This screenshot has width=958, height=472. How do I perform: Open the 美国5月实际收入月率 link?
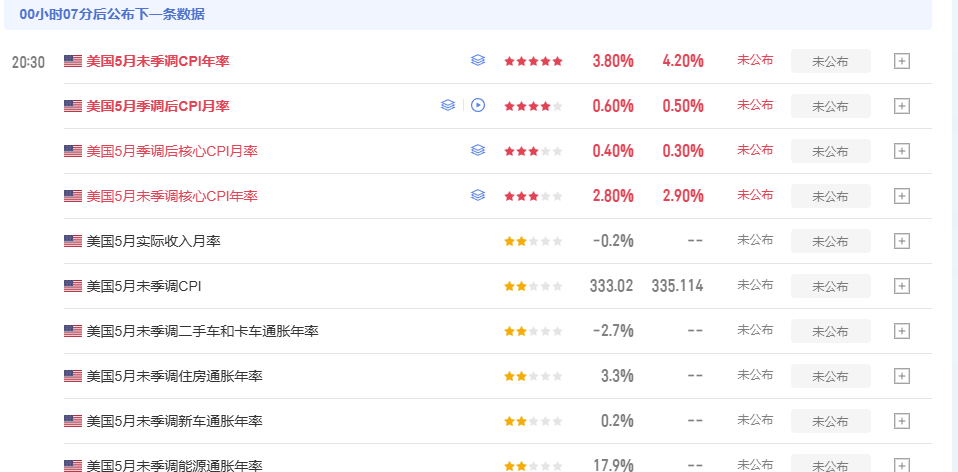(153, 241)
